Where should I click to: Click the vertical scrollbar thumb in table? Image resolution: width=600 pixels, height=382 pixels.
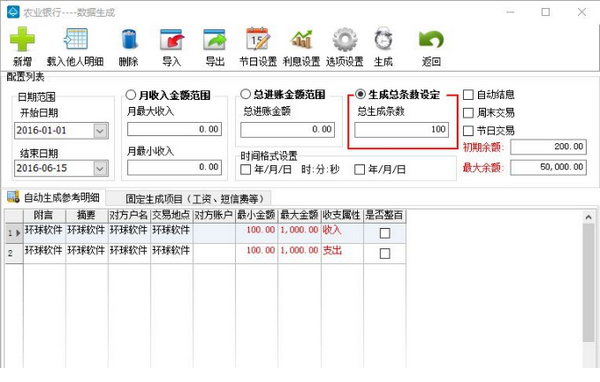[589, 282]
